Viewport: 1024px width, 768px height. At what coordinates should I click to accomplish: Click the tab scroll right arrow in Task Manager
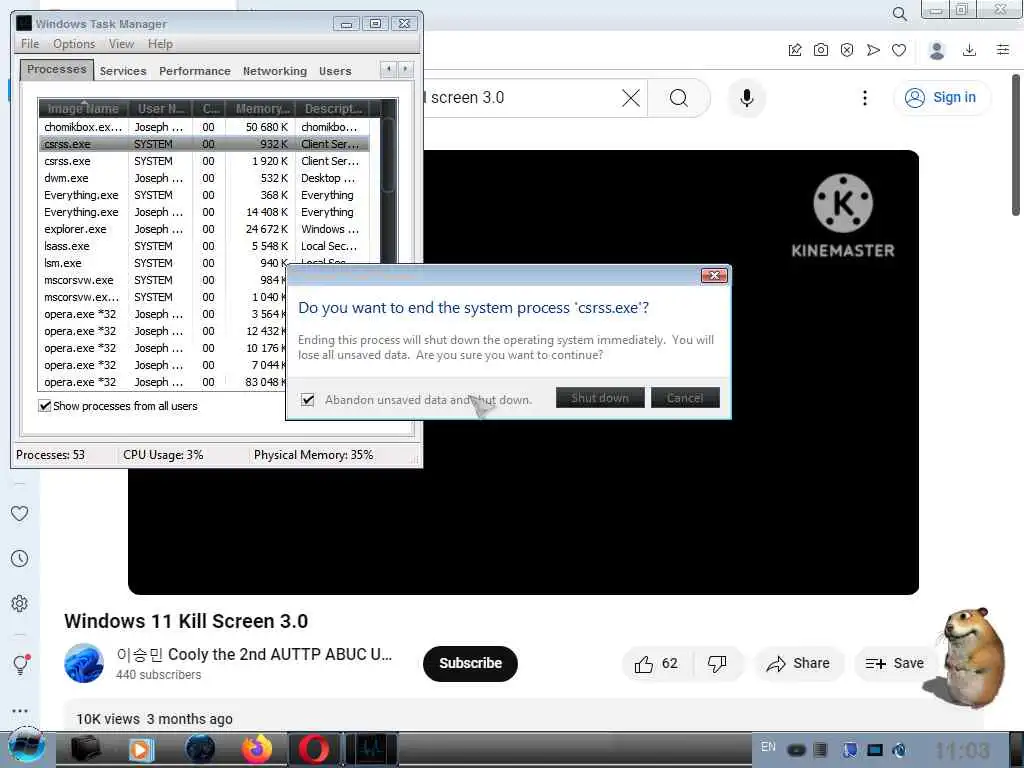pyautogui.click(x=406, y=69)
